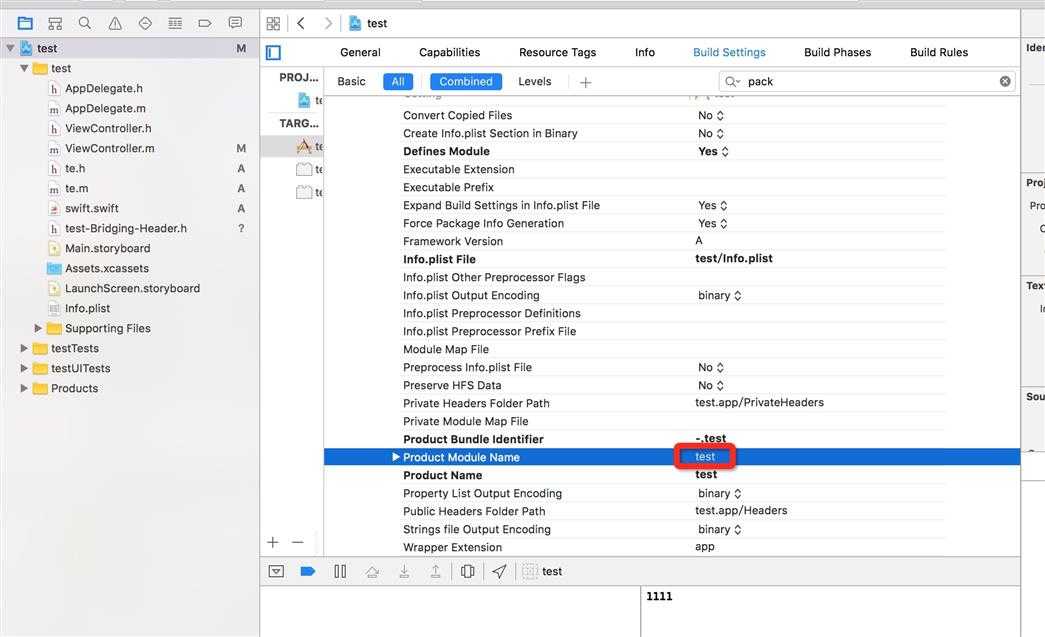This screenshot has width=1045, height=637.
Task: Change Property List Output Encoding dropdown
Action: 719,493
